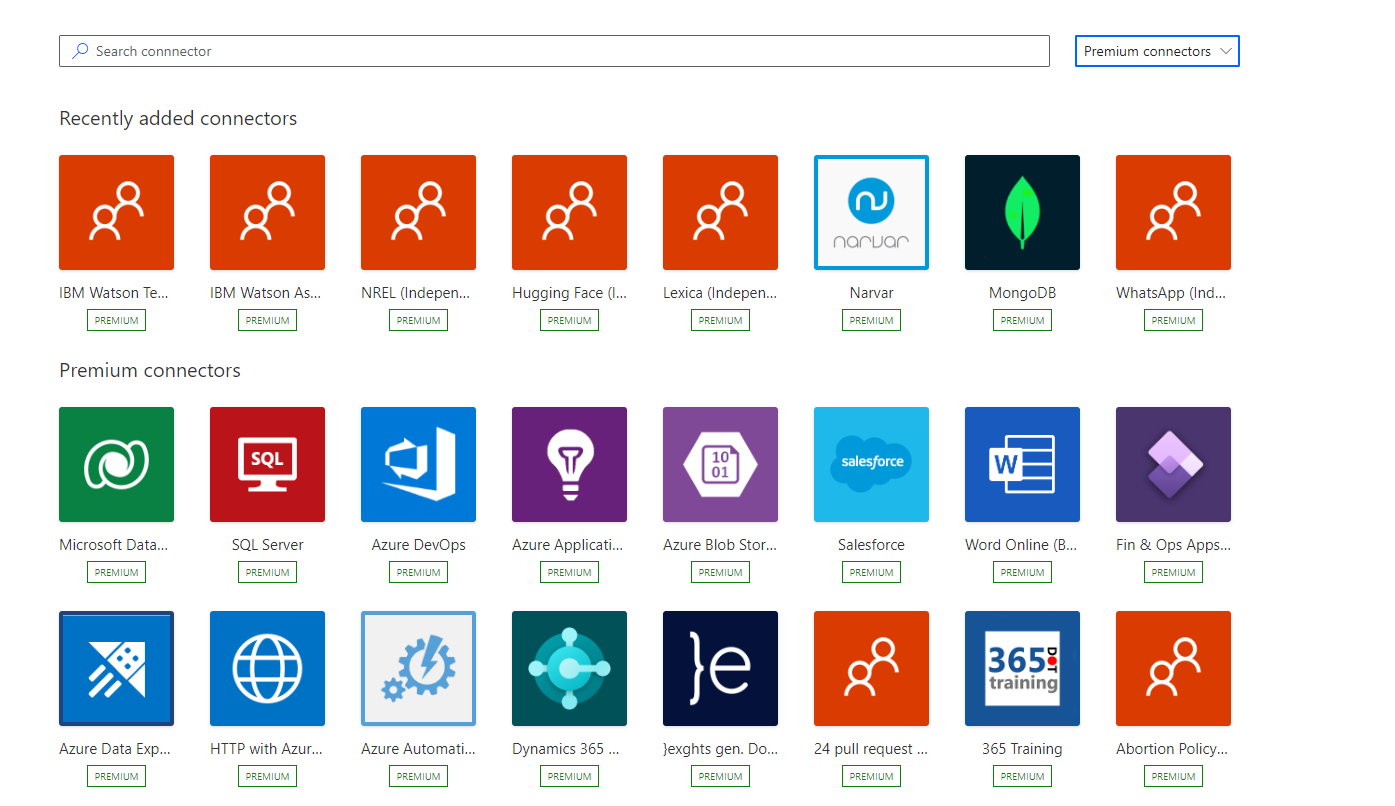The width and height of the screenshot is (1395, 806).
Task: Open the Azure Automation gear icon
Action: pos(418,668)
